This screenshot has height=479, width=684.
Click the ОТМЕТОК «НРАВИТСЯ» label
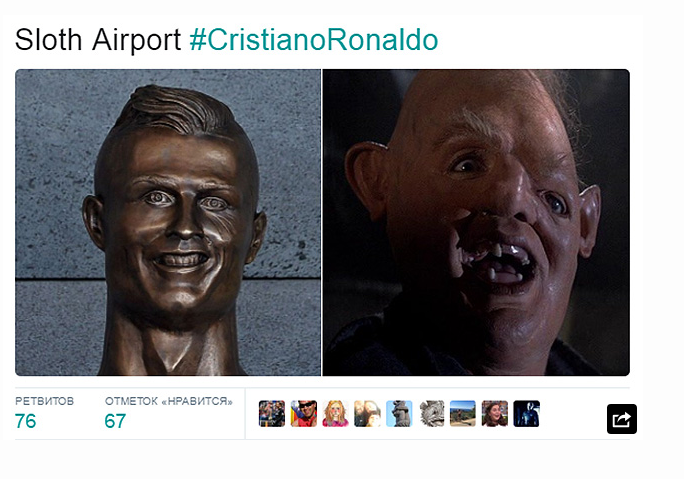click(x=168, y=401)
